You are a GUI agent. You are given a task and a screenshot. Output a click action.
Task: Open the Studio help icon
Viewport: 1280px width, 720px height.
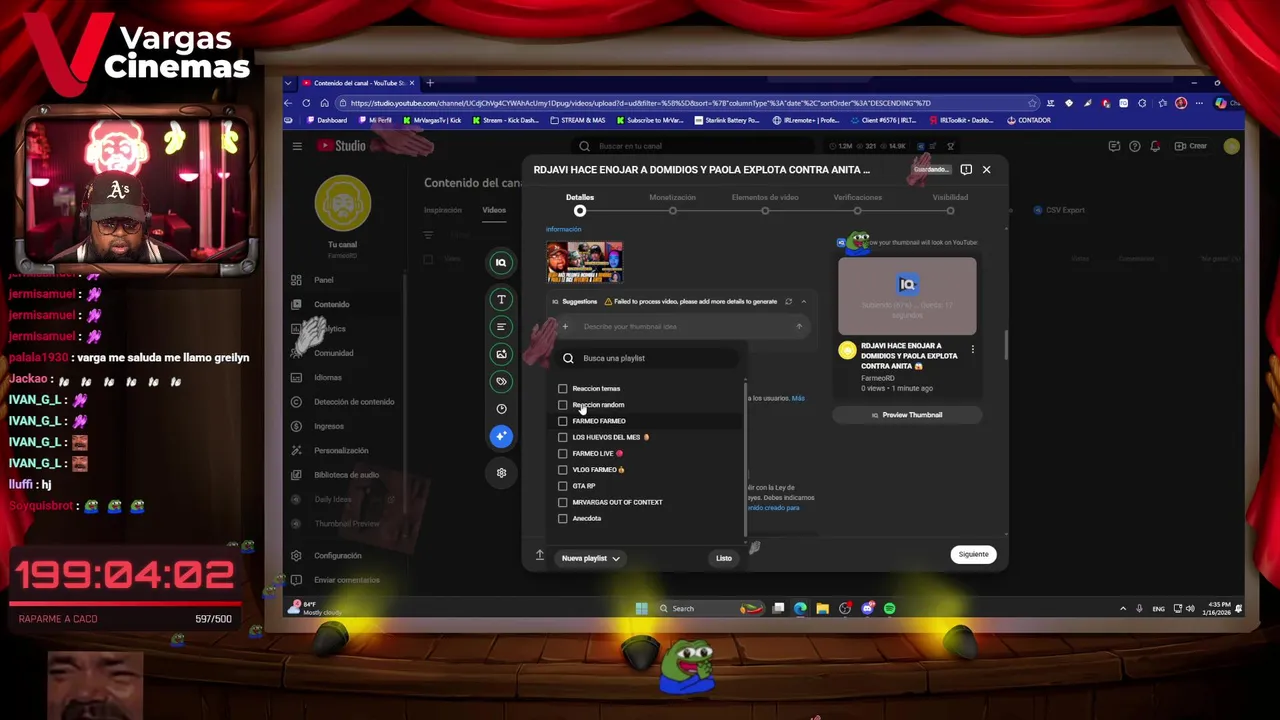point(1134,146)
